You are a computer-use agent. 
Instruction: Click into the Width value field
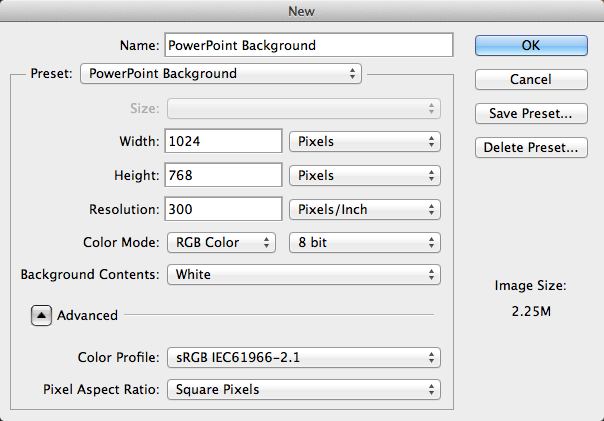click(223, 142)
